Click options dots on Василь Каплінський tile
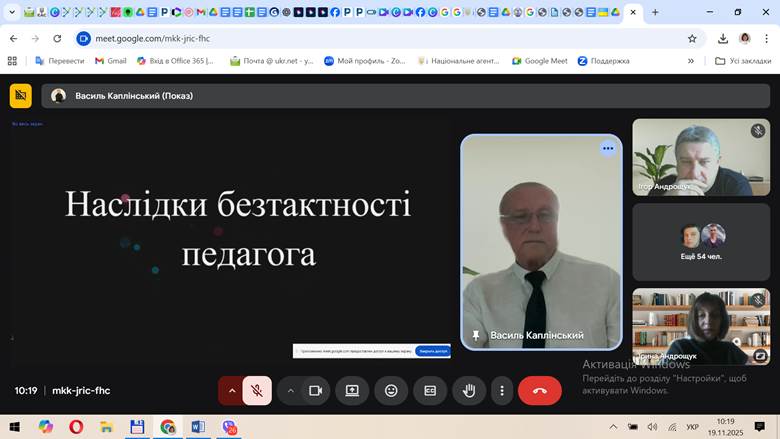 (x=607, y=148)
